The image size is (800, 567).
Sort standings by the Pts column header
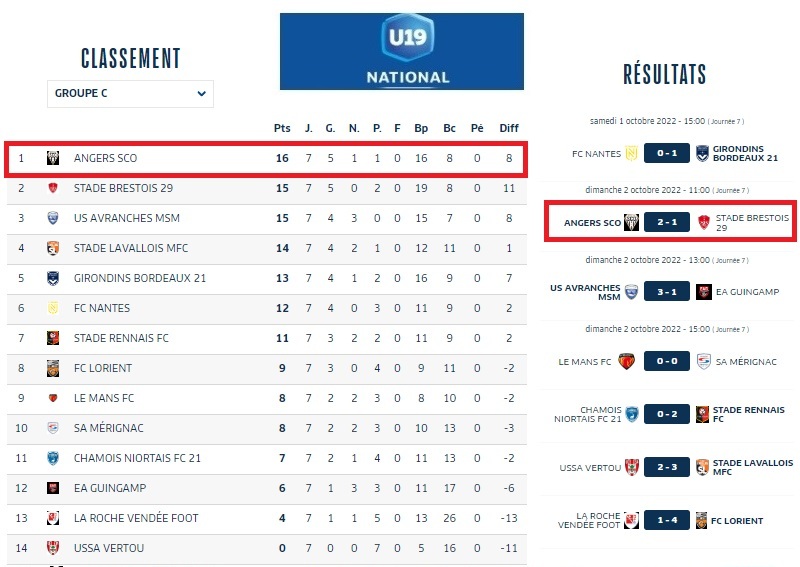click(282, 128)
